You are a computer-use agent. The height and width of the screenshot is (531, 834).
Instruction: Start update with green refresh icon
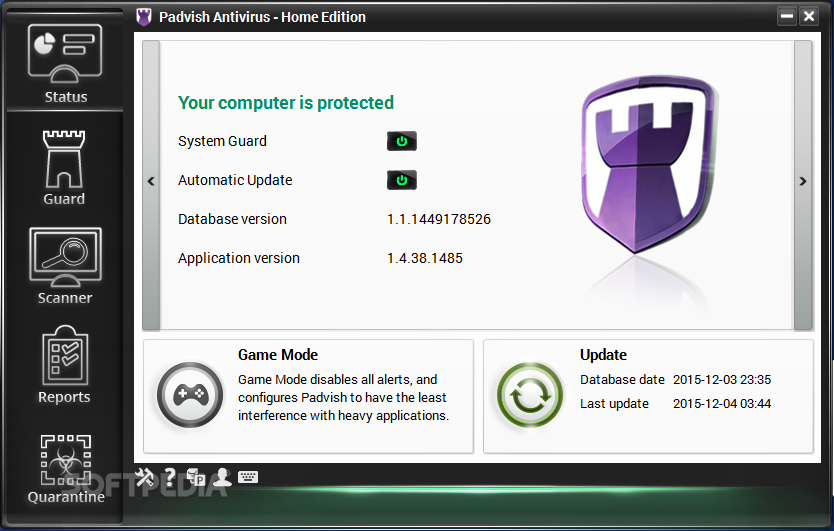tap(530, 395)
